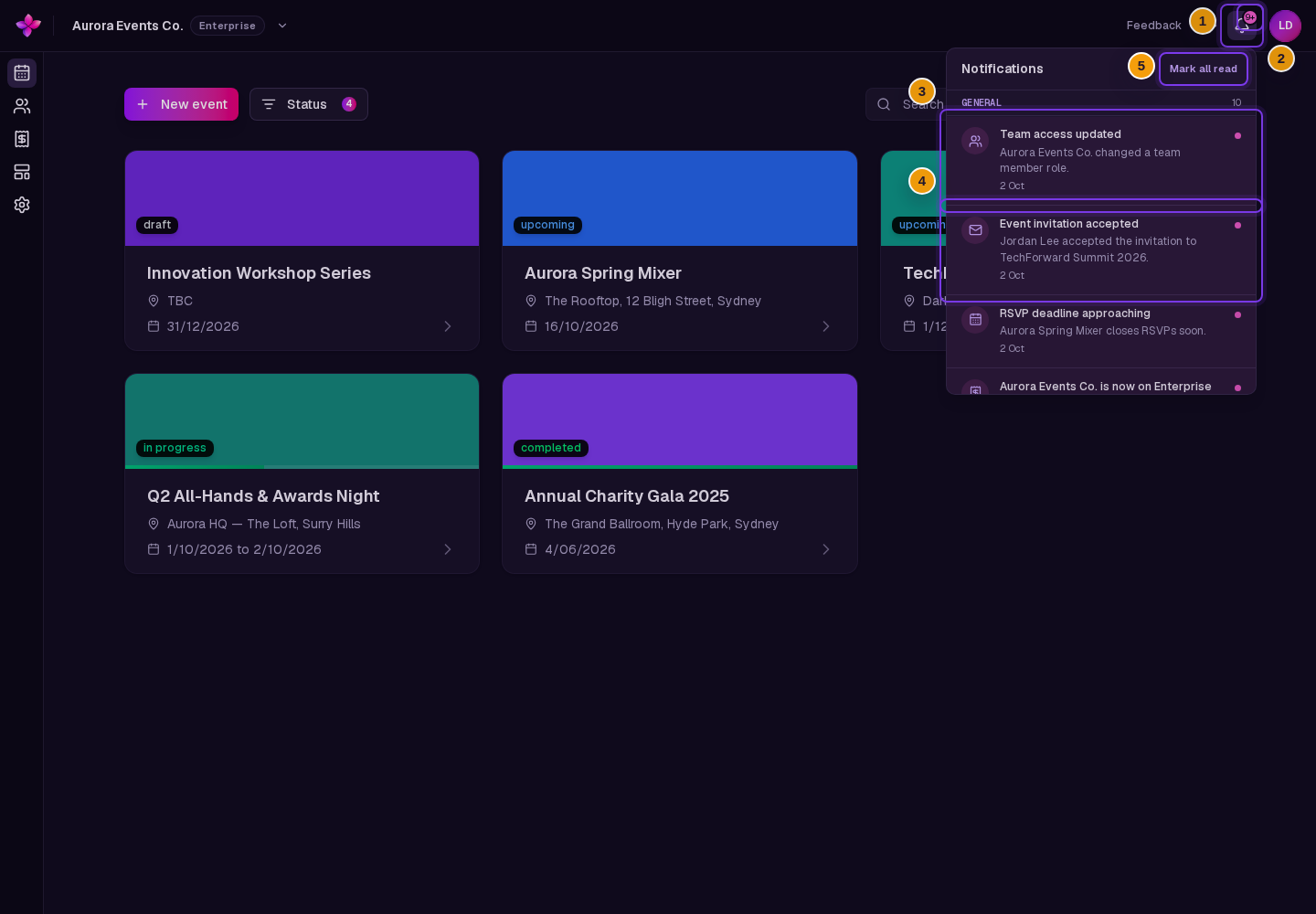The image size is (1316, 914).
Task: Click "Aurora Events Co. is now on Enterprise"
Action: point(1106,387)
